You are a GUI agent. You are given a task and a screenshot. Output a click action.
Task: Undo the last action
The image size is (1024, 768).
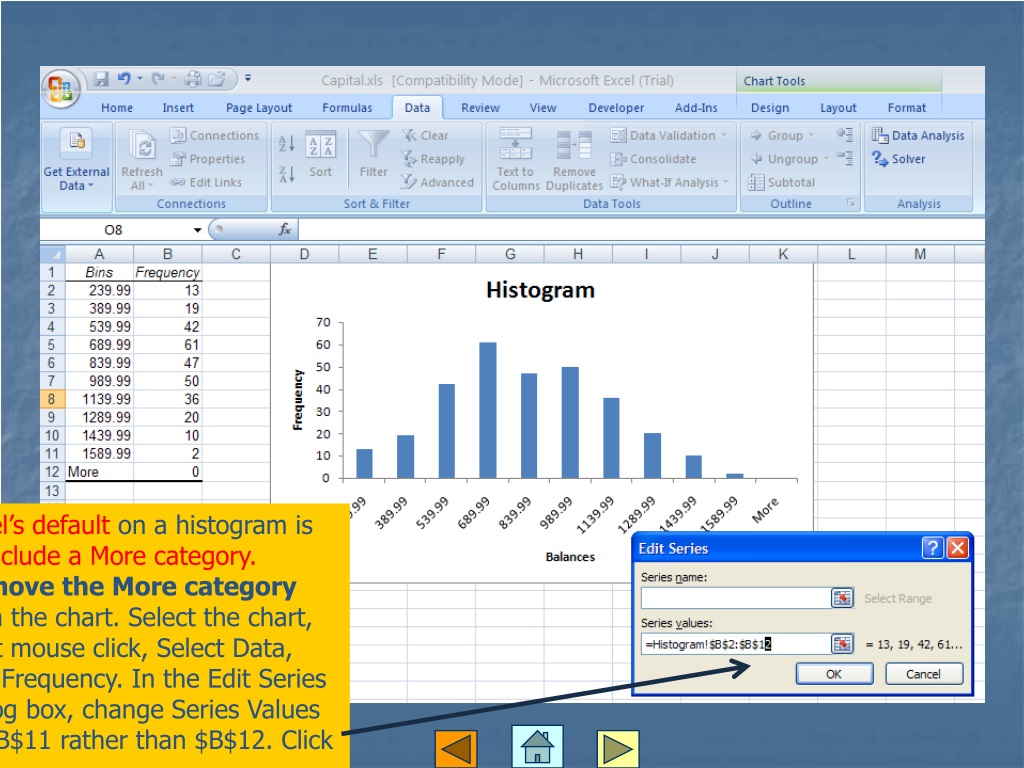(123, 79)
